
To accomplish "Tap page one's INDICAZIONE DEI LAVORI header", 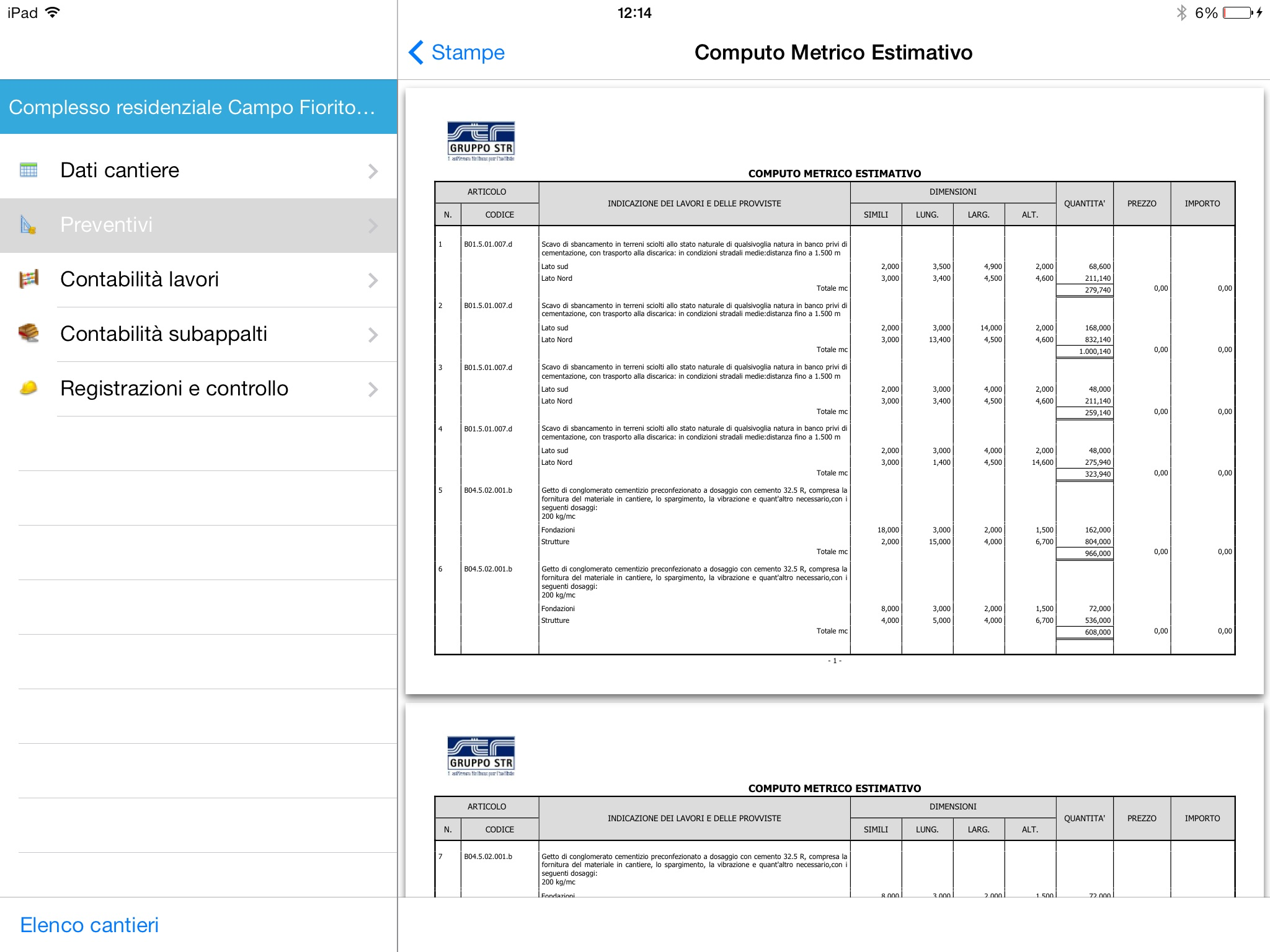I will [695, 203].
